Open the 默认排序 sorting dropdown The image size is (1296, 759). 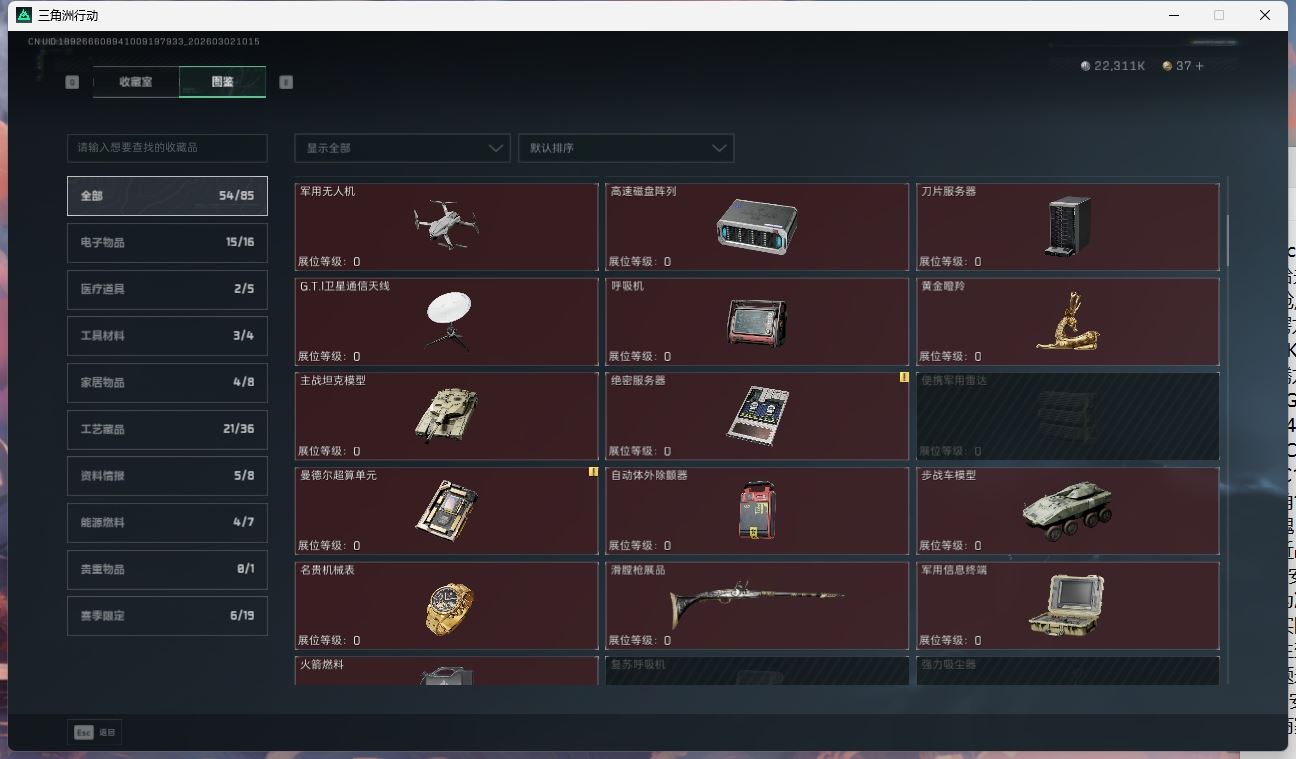[x=626, y=147]
